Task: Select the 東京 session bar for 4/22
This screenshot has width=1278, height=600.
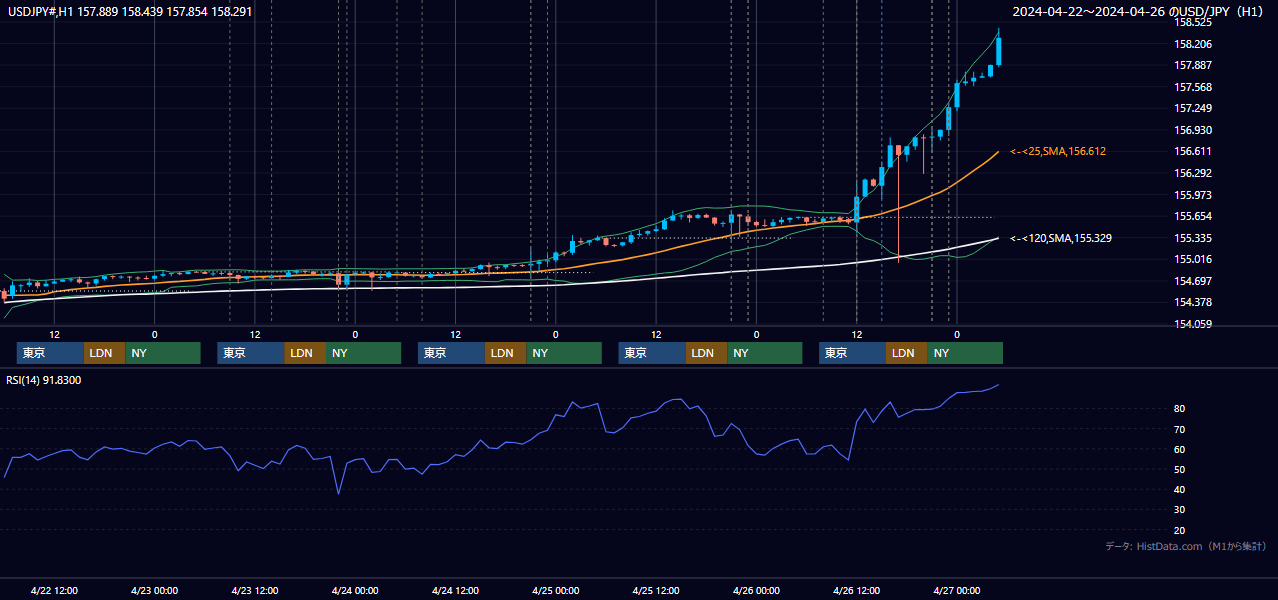Action: [x=50, y=353]
